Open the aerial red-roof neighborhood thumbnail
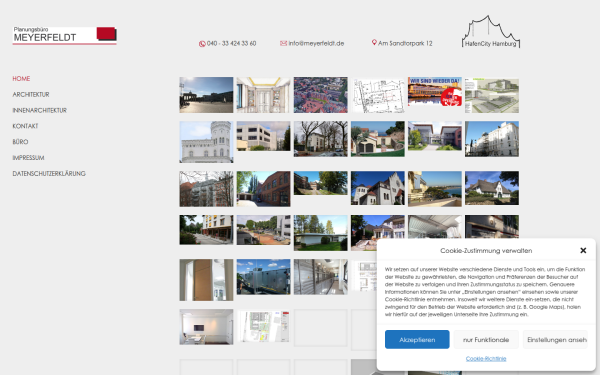 coord(321,95)
